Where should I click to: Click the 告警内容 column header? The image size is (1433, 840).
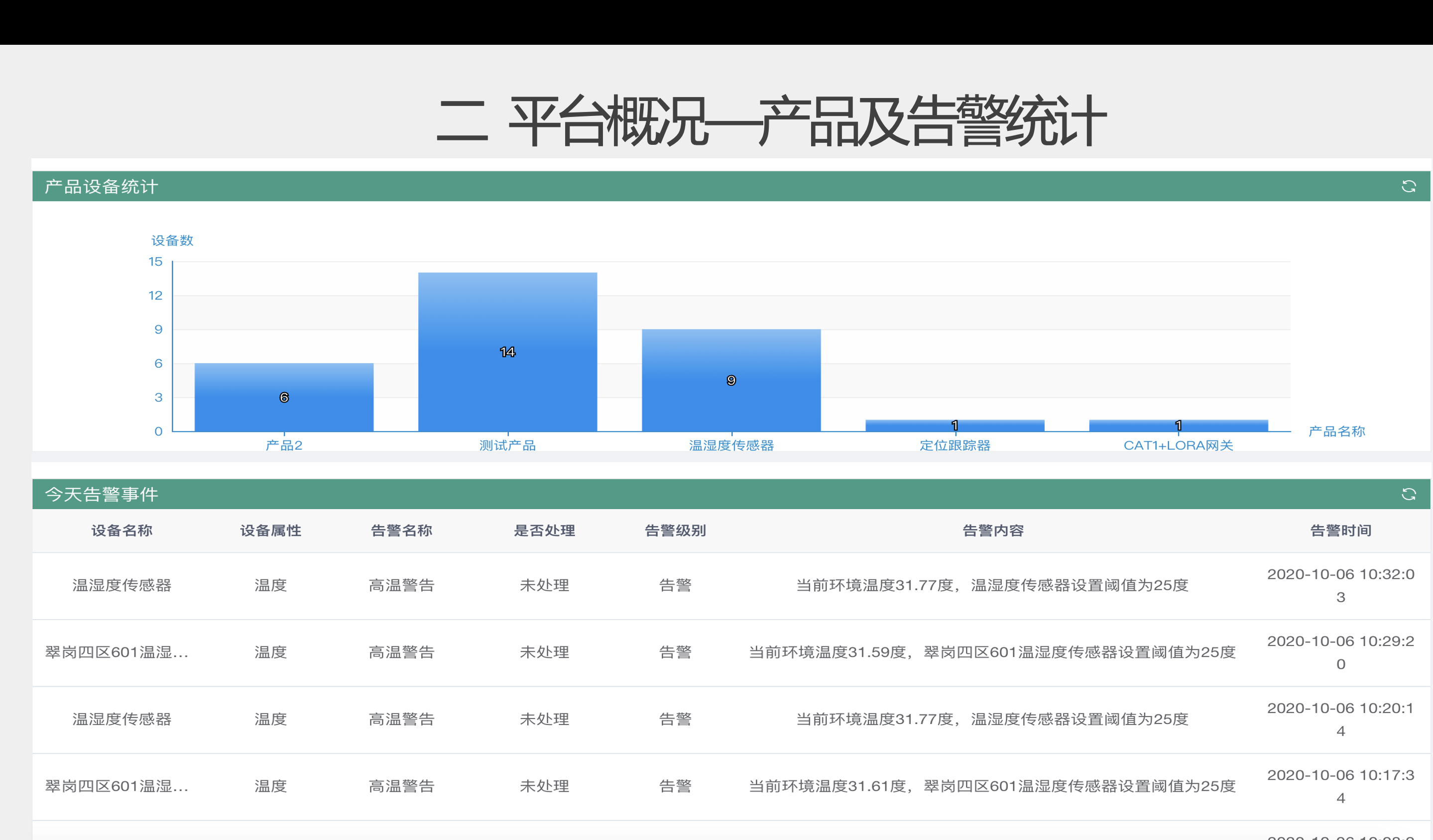point(992,530)
